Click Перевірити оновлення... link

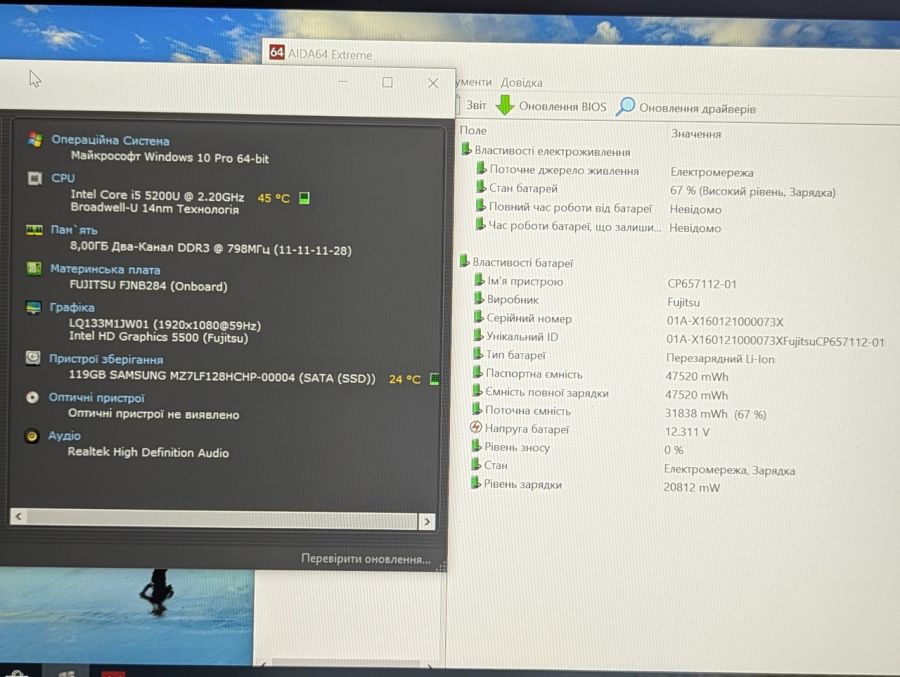366,559
